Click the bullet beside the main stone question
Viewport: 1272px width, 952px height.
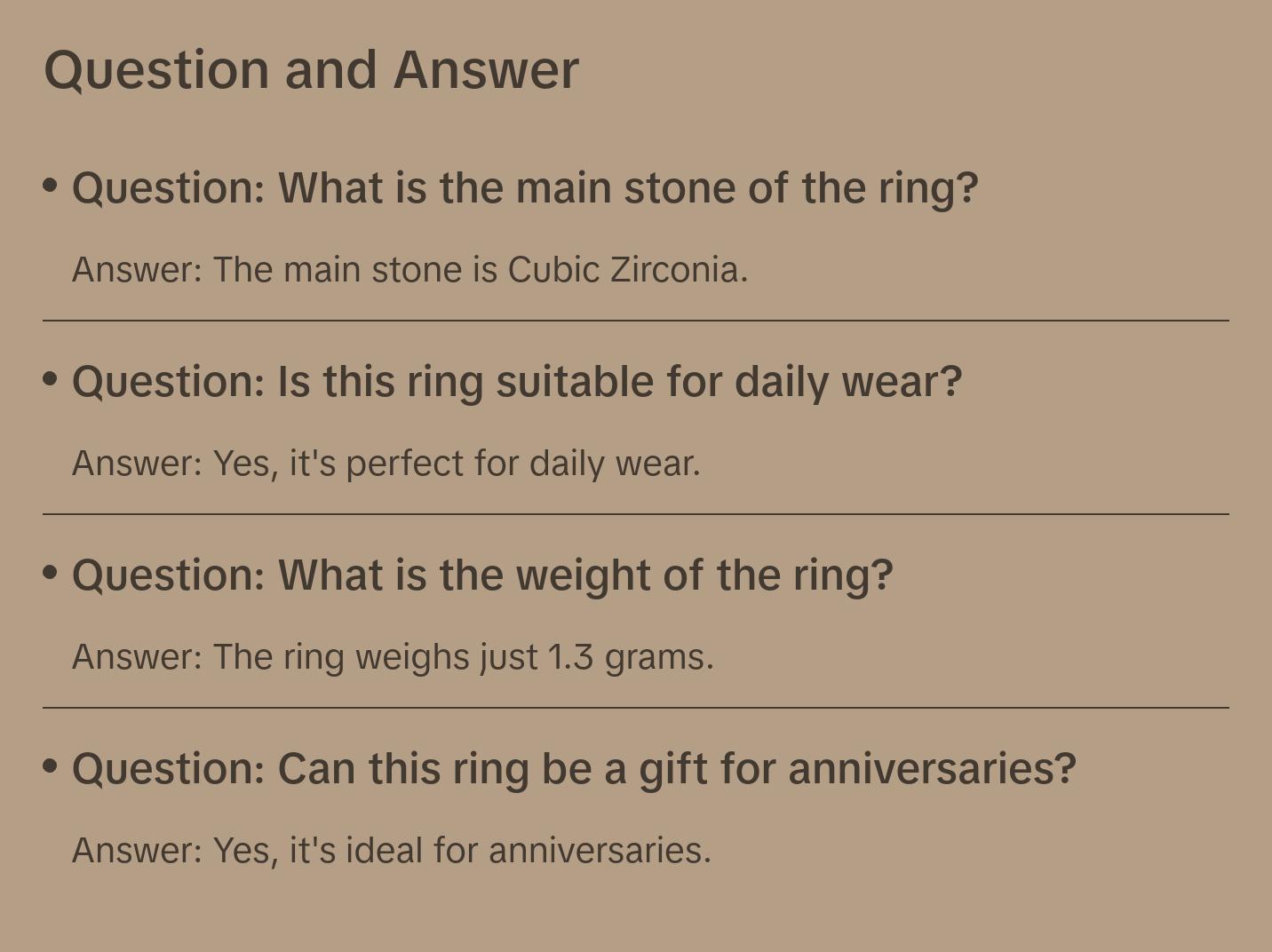pos(51,185)
